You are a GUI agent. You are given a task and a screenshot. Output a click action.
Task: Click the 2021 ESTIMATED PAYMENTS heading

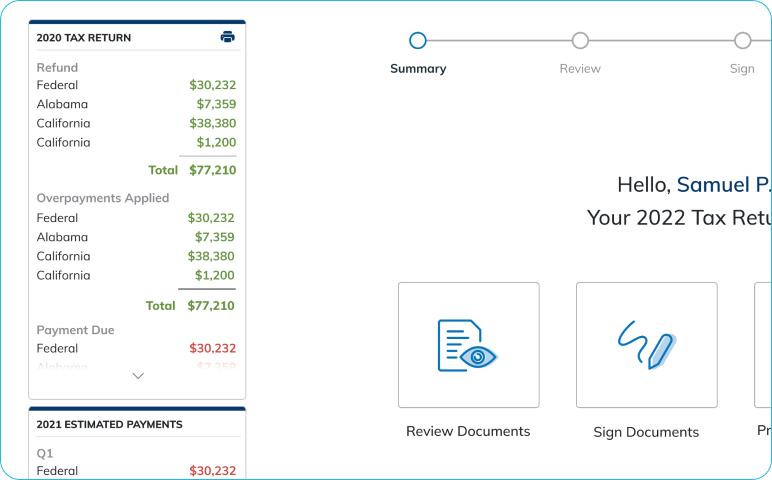109,424
